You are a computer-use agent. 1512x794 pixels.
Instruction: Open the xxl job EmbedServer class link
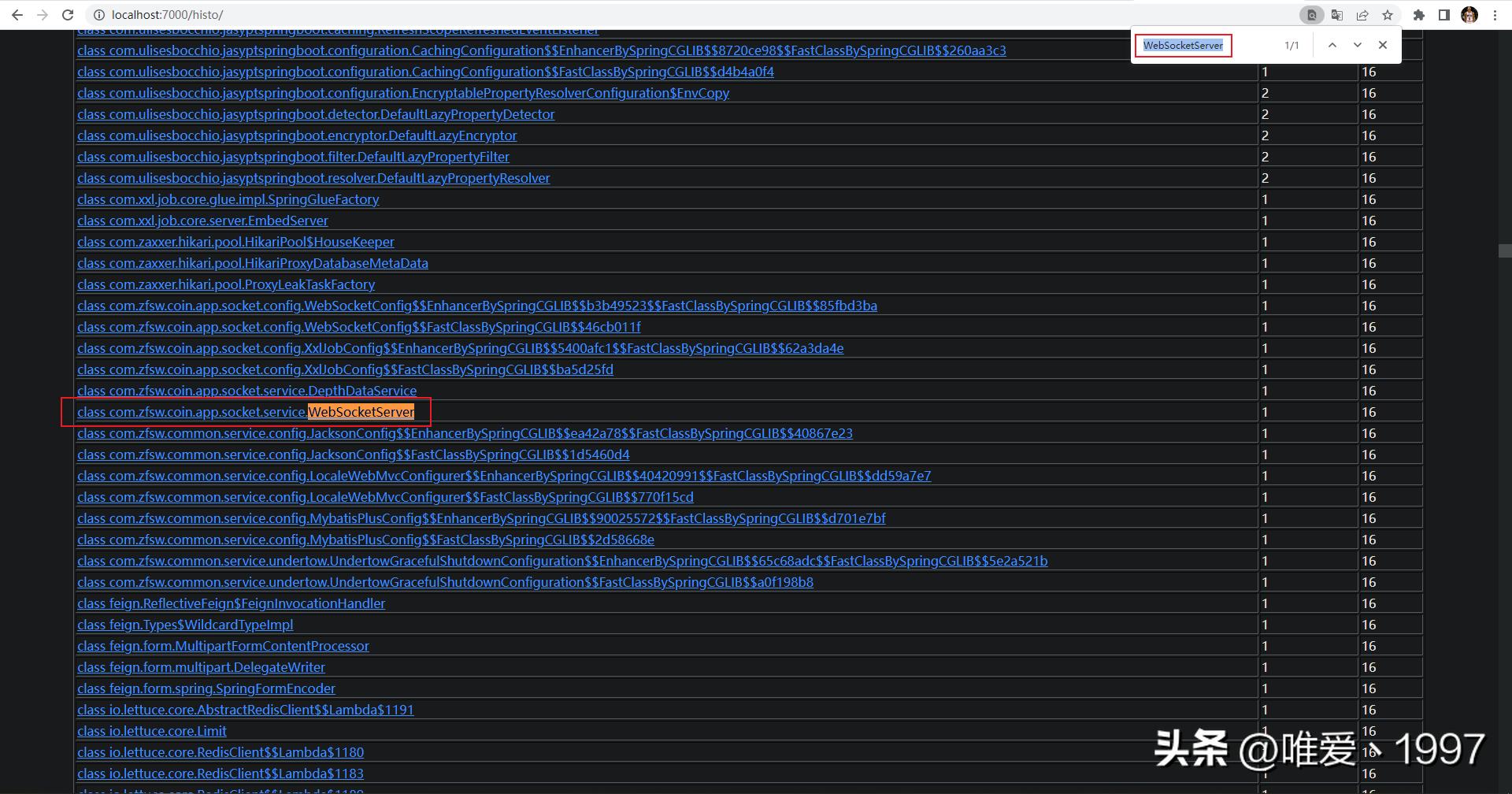click(x=202, y=221)
